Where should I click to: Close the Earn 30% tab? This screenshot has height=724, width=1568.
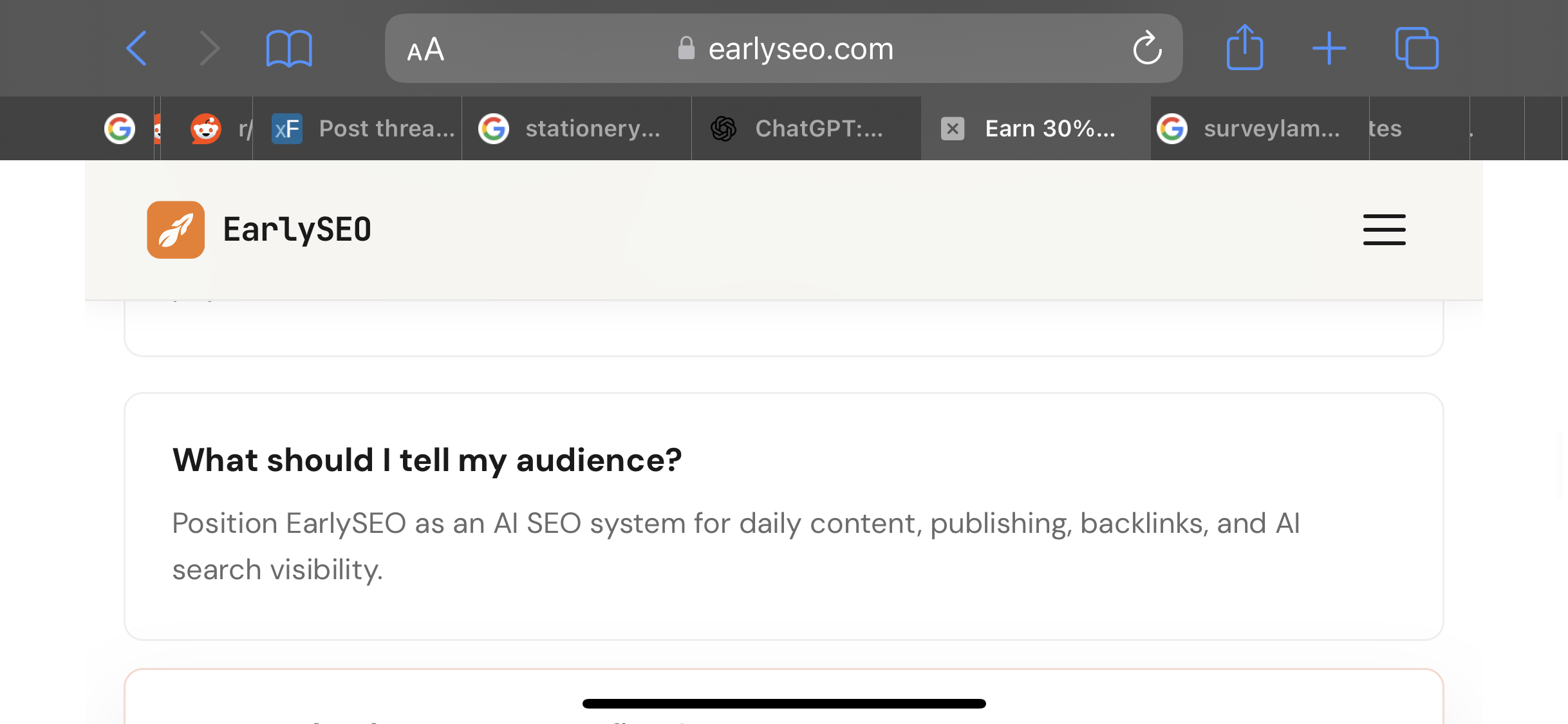953,129
